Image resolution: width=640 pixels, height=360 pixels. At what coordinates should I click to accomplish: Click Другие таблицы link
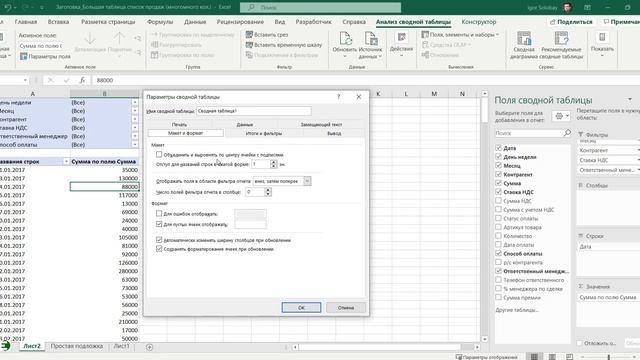pos(517,310)
